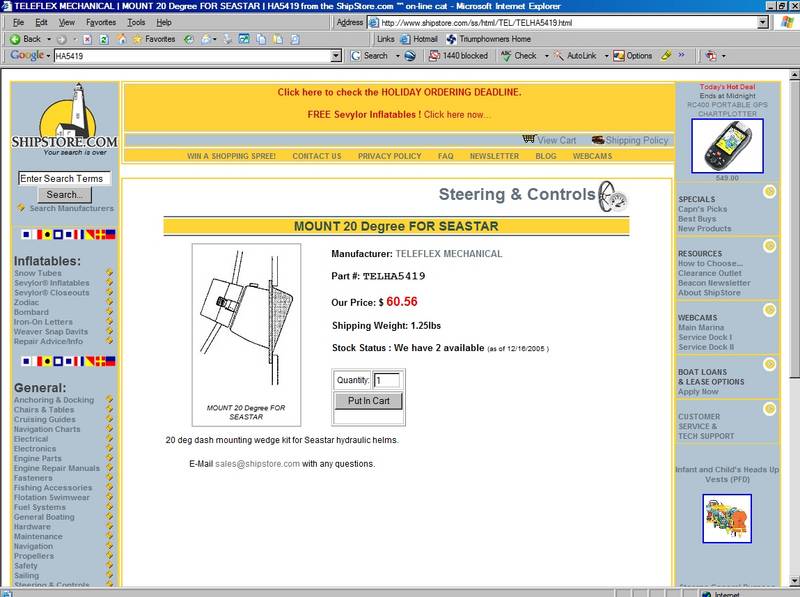Viewport: 800px width, 597px height.
Task: Click the Stop loading icon
Action: (87, 39)
